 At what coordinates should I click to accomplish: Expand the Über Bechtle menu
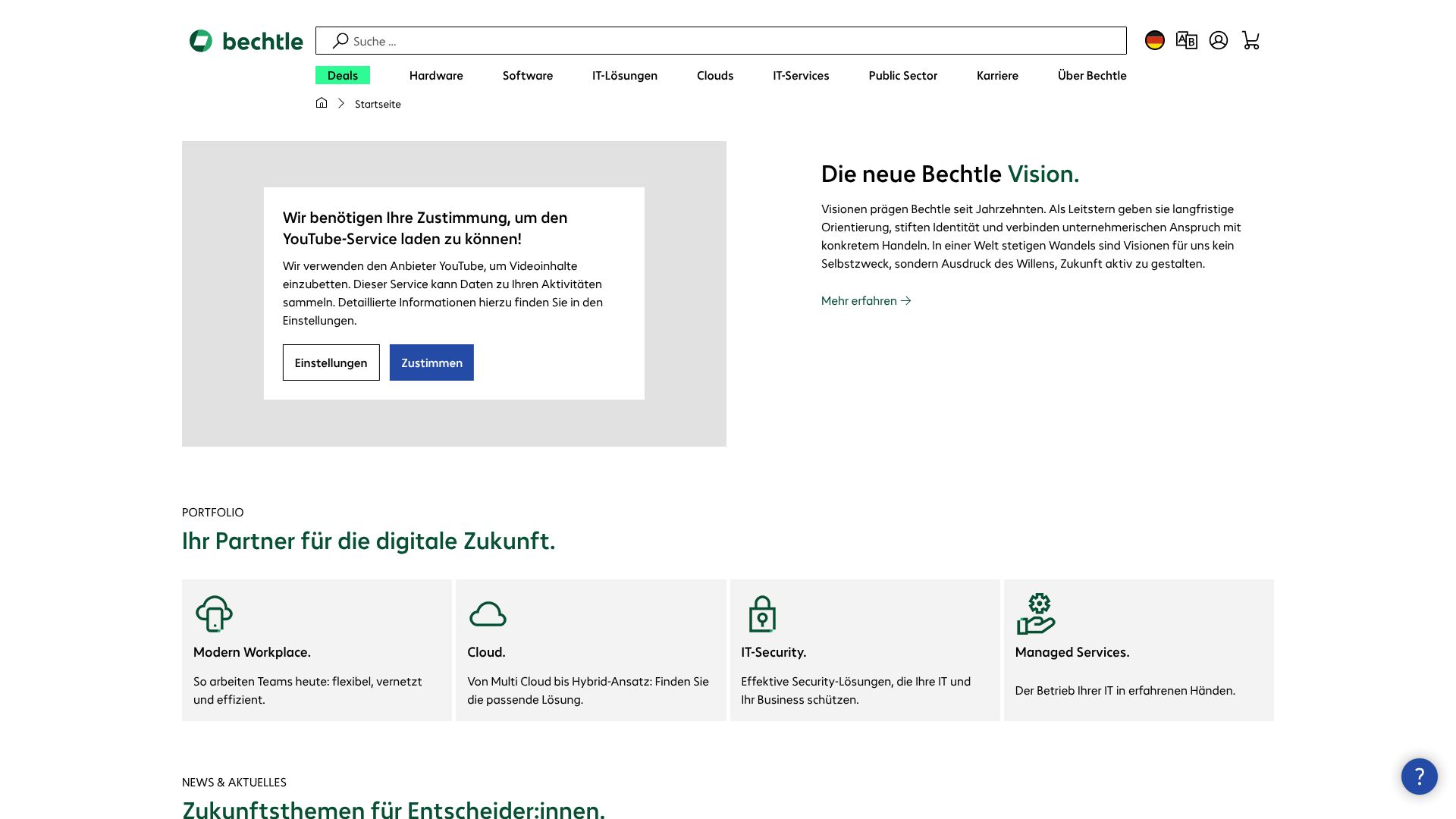(1092, 75)
